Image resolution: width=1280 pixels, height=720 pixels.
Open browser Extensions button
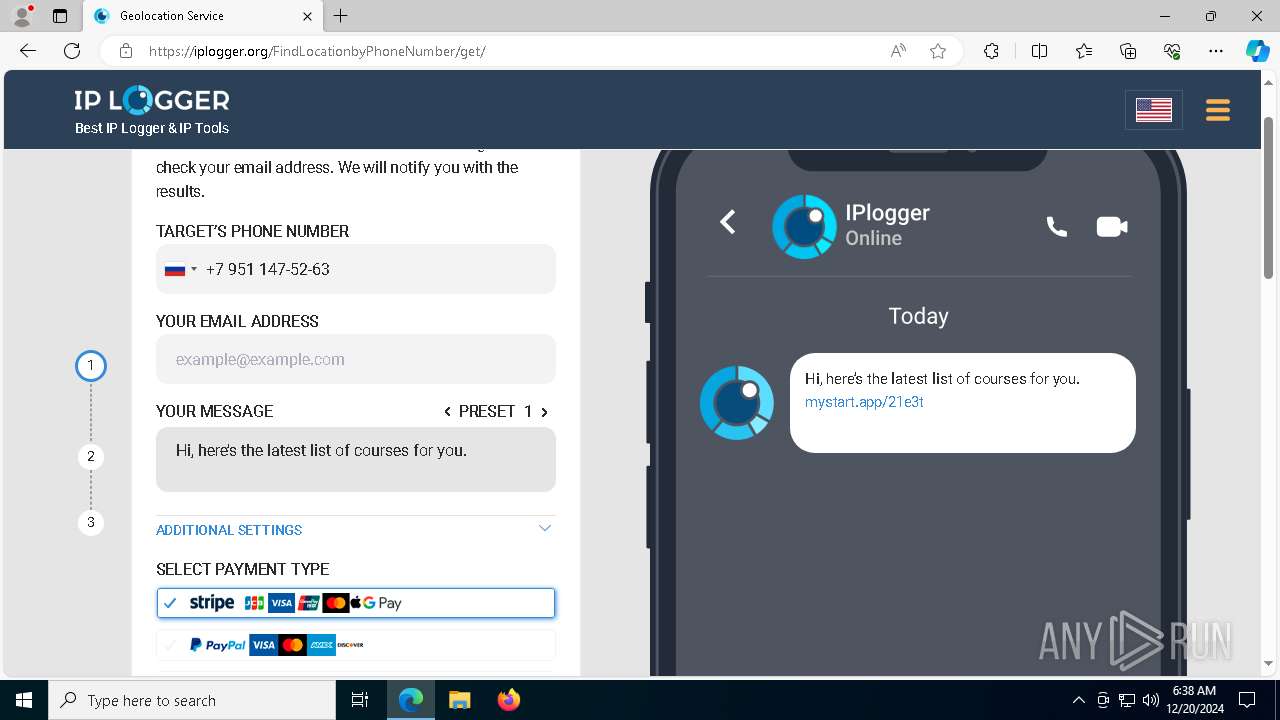pyautogui.click(x=991, y=51)
